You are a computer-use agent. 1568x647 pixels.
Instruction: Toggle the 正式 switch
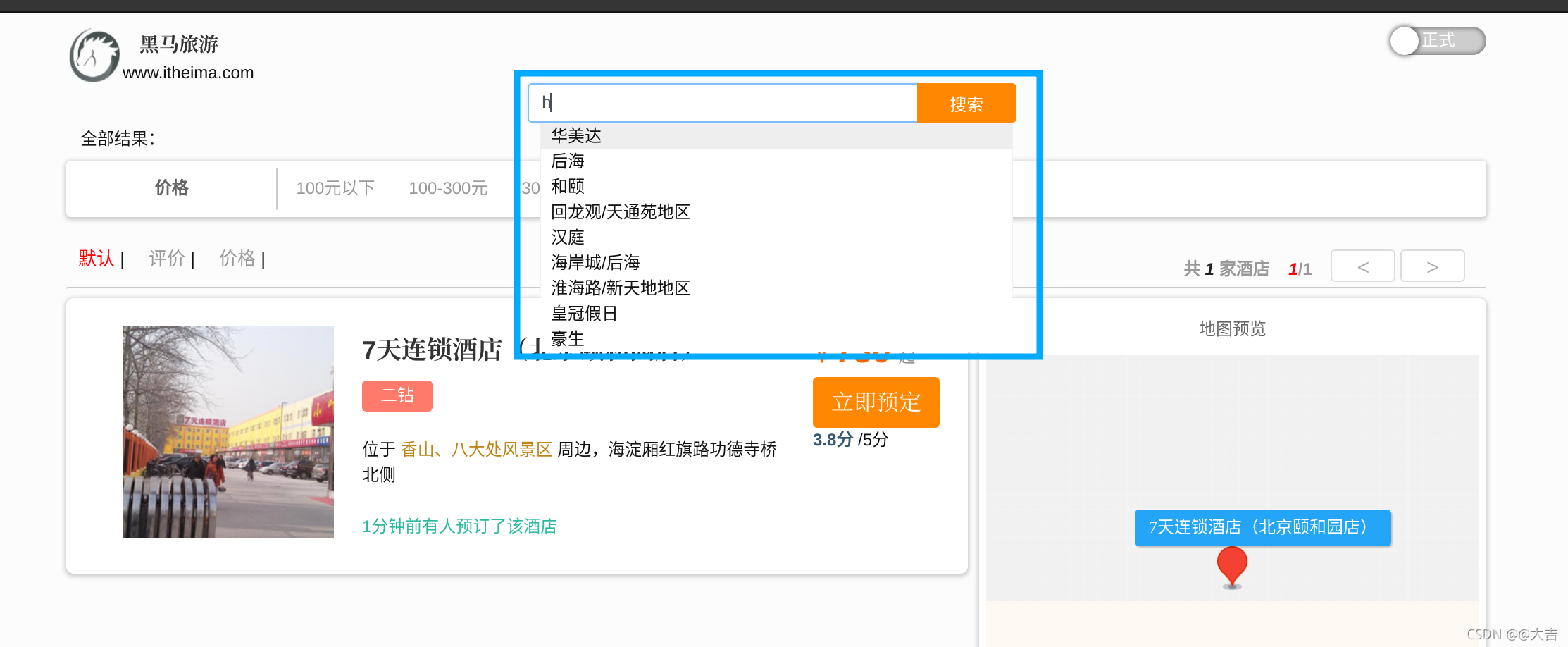coord(1437,41)
